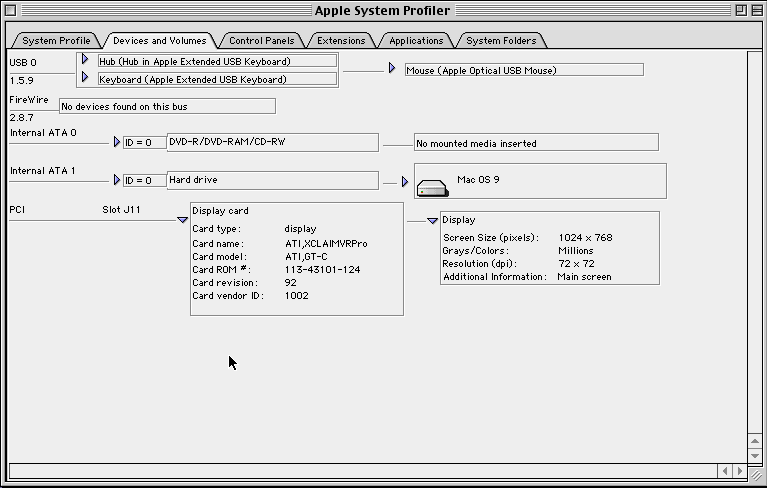
Task: Click the Internal ATA 0 ID = 0 box
Action: (x=144, y=142)
